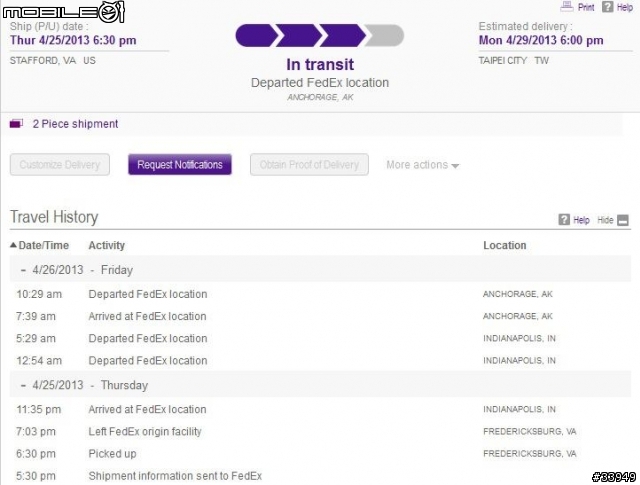Select Shipment information sent to FedEx row
The height and width of the screenshot is (485, 640).
coord(320,476)
